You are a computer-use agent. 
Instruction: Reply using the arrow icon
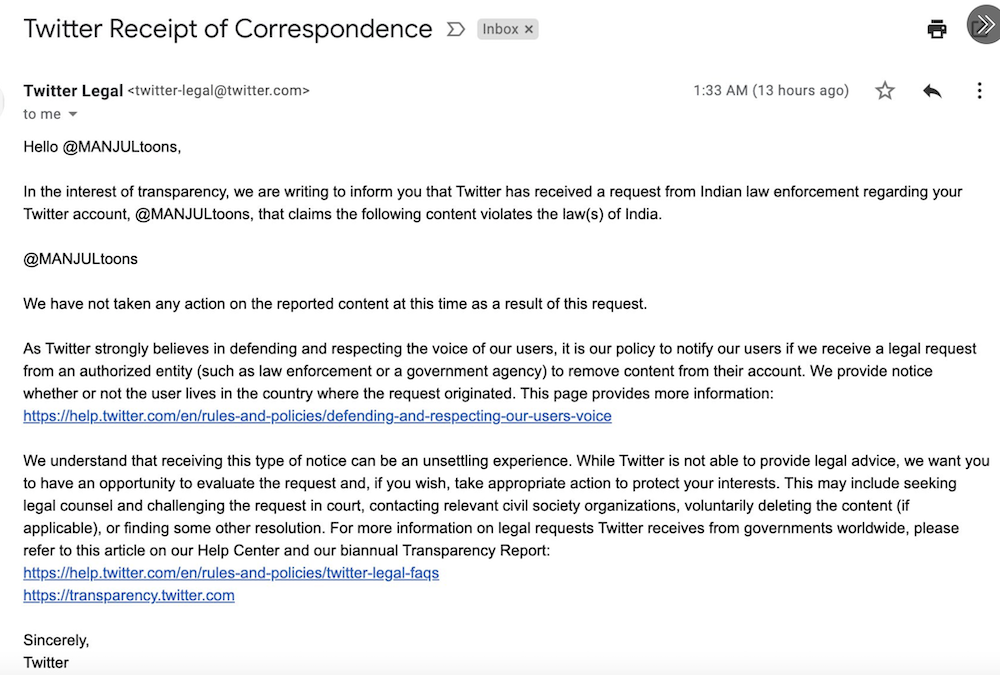pyautogui.click(x=932, y=91)
